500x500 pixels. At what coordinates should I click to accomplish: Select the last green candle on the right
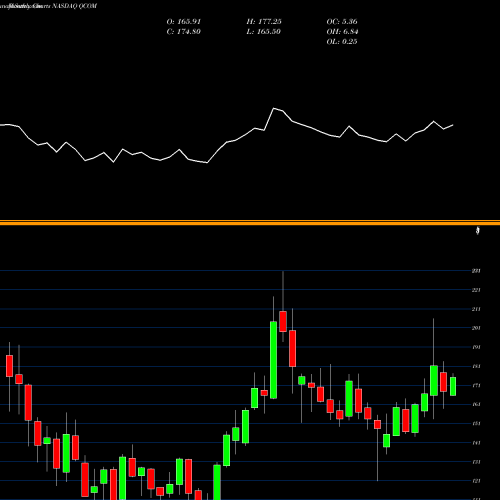coord(453,386)
